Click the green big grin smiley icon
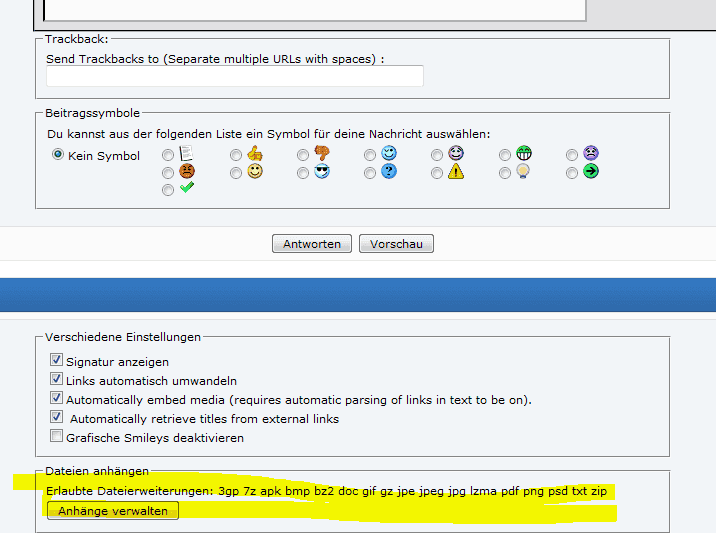Screen dimensions: 716x533 tap(524, 153)
